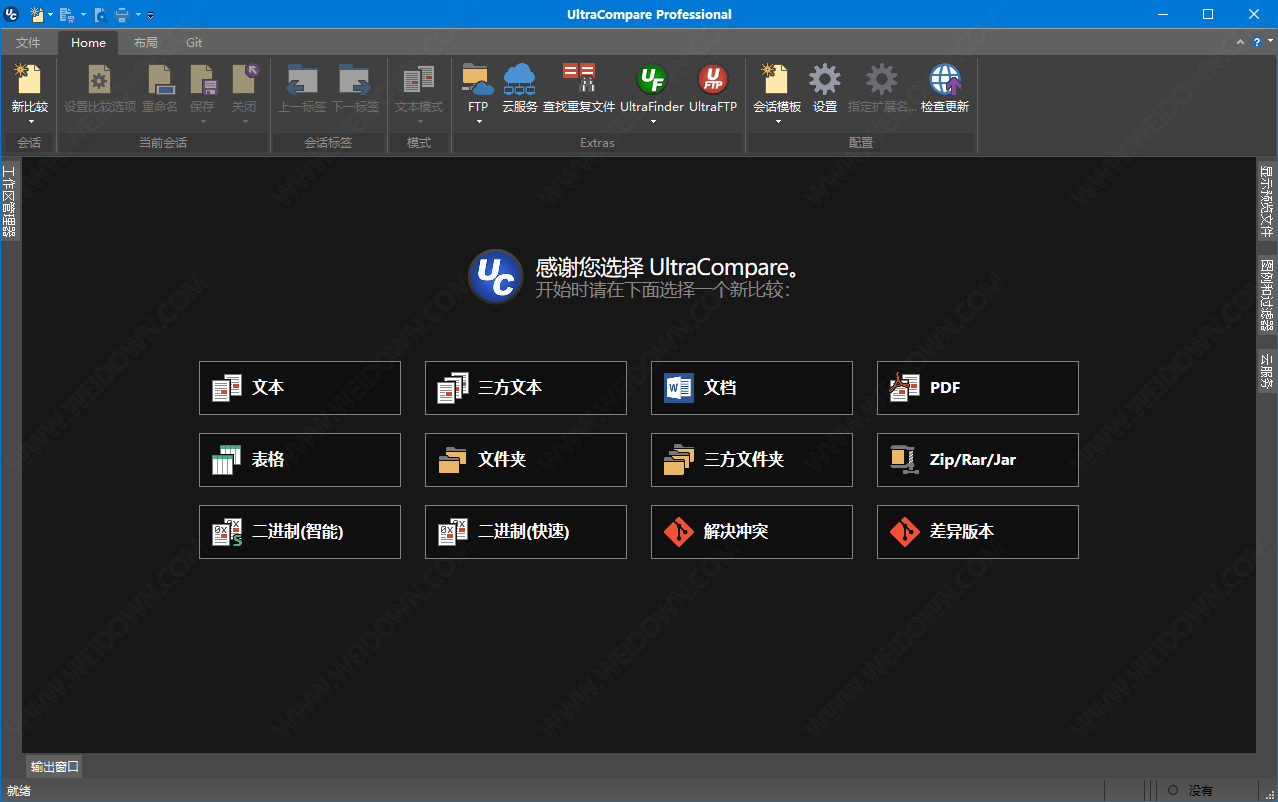This screenshot has width=1278, height=802.
Task: Click the New Compare (新比较) ribbon icon
Action: [29, 80]
